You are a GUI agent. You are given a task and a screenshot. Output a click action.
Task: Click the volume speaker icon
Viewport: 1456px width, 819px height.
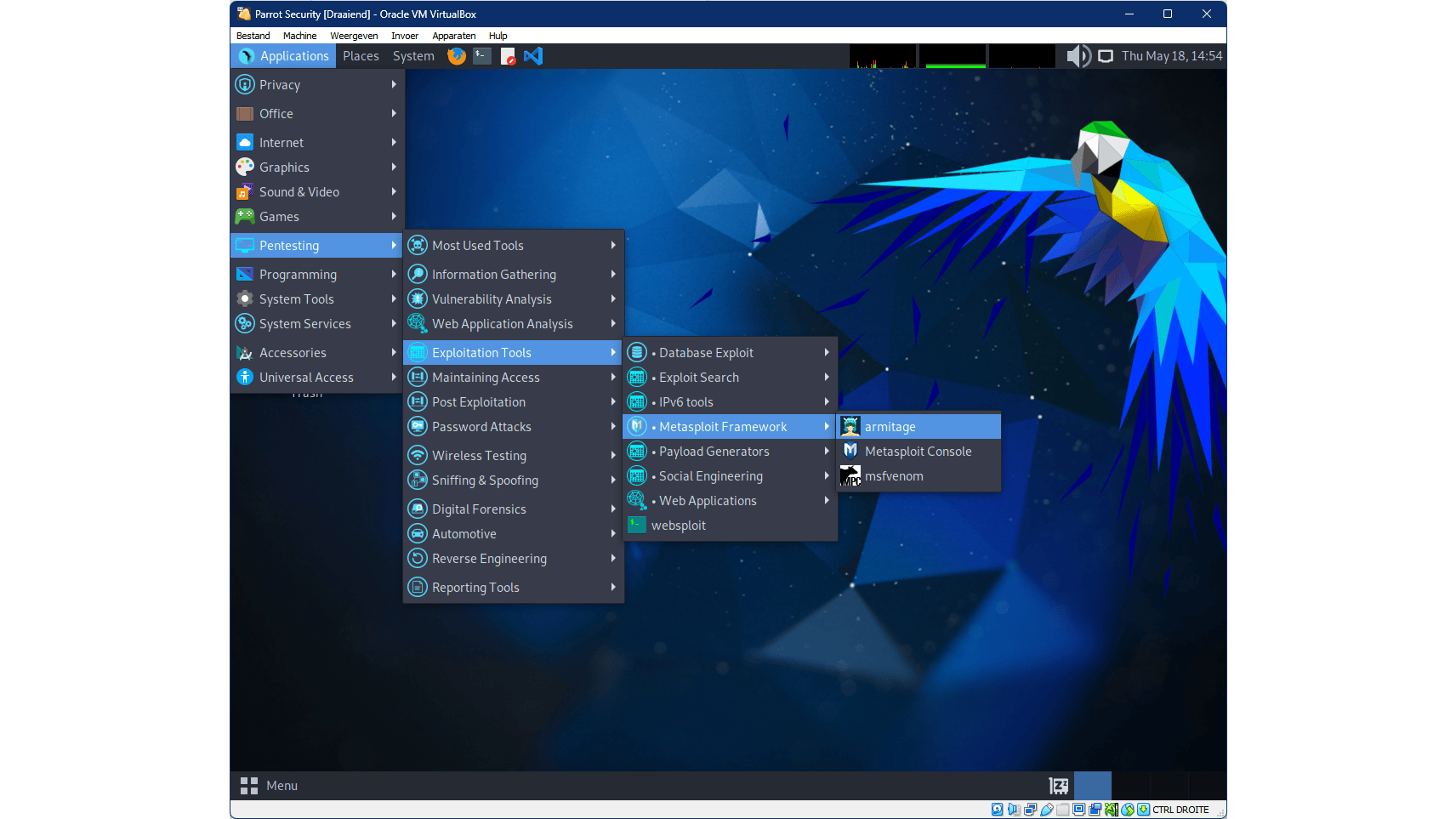click(1078, 56)
